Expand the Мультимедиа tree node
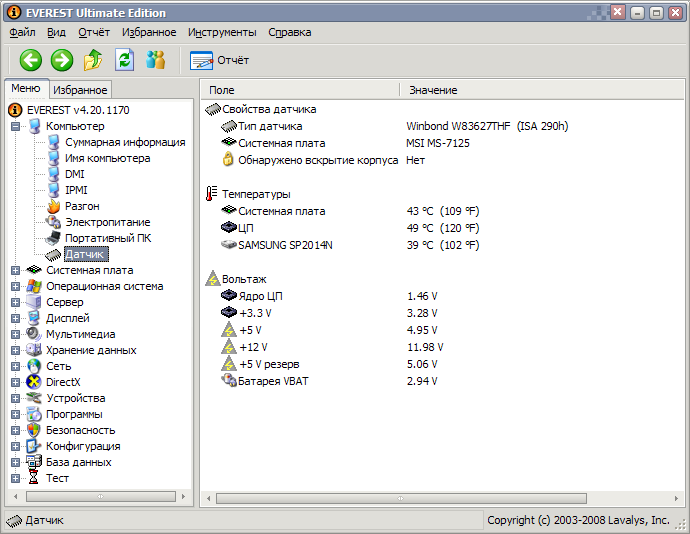Screen dimensions: 690x534 (x=15, y=334)
